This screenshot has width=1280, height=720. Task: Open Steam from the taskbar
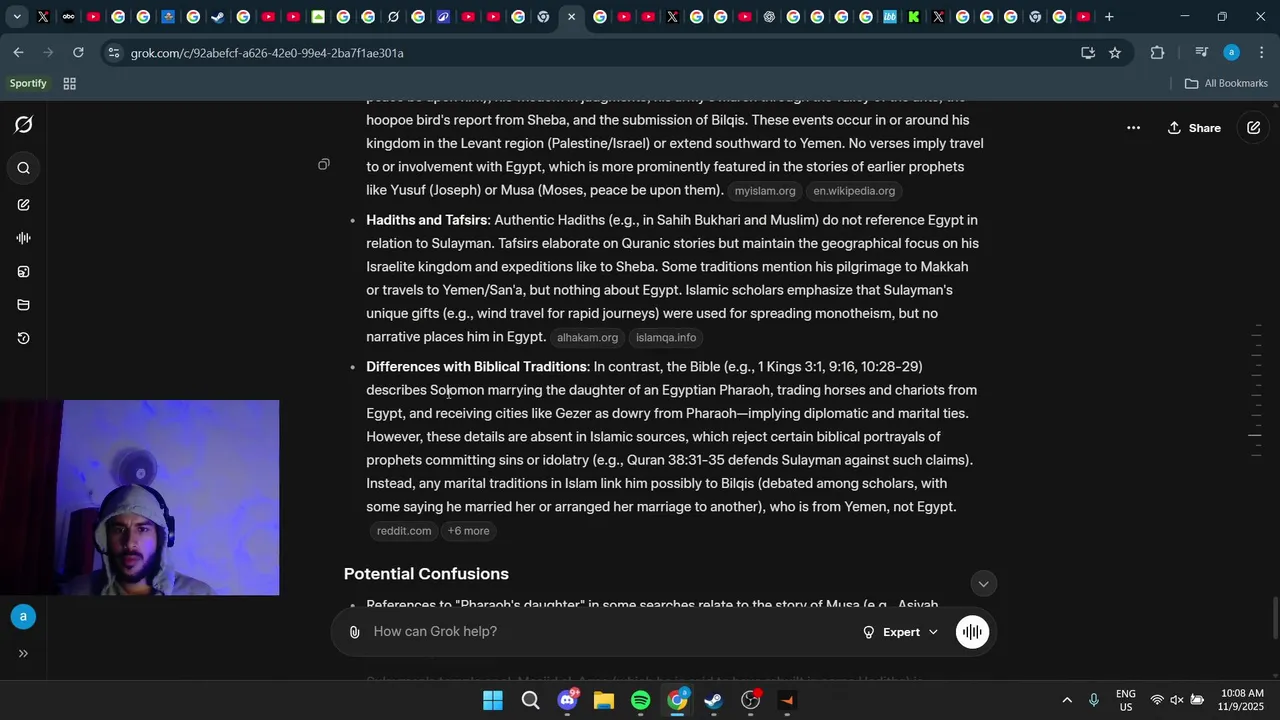(714, 700)
